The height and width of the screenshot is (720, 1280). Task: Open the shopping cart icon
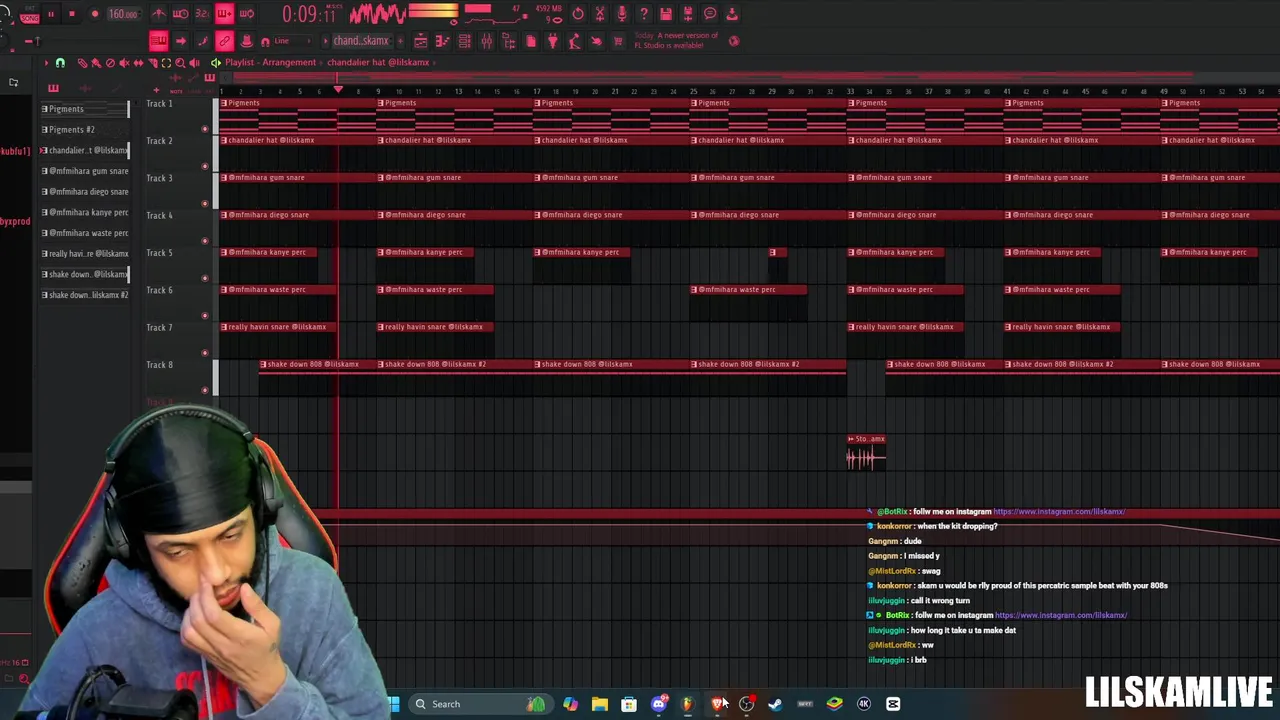(618, 41)
